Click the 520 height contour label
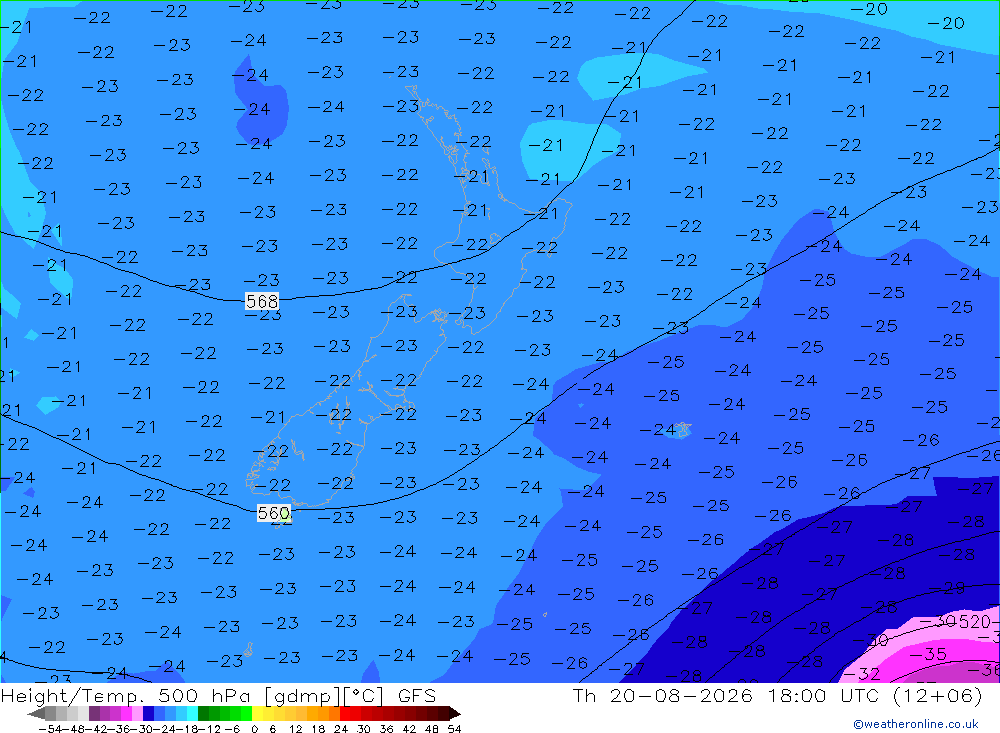Image resolution: width=1000 pixels, height=733 pixels. 974,621
